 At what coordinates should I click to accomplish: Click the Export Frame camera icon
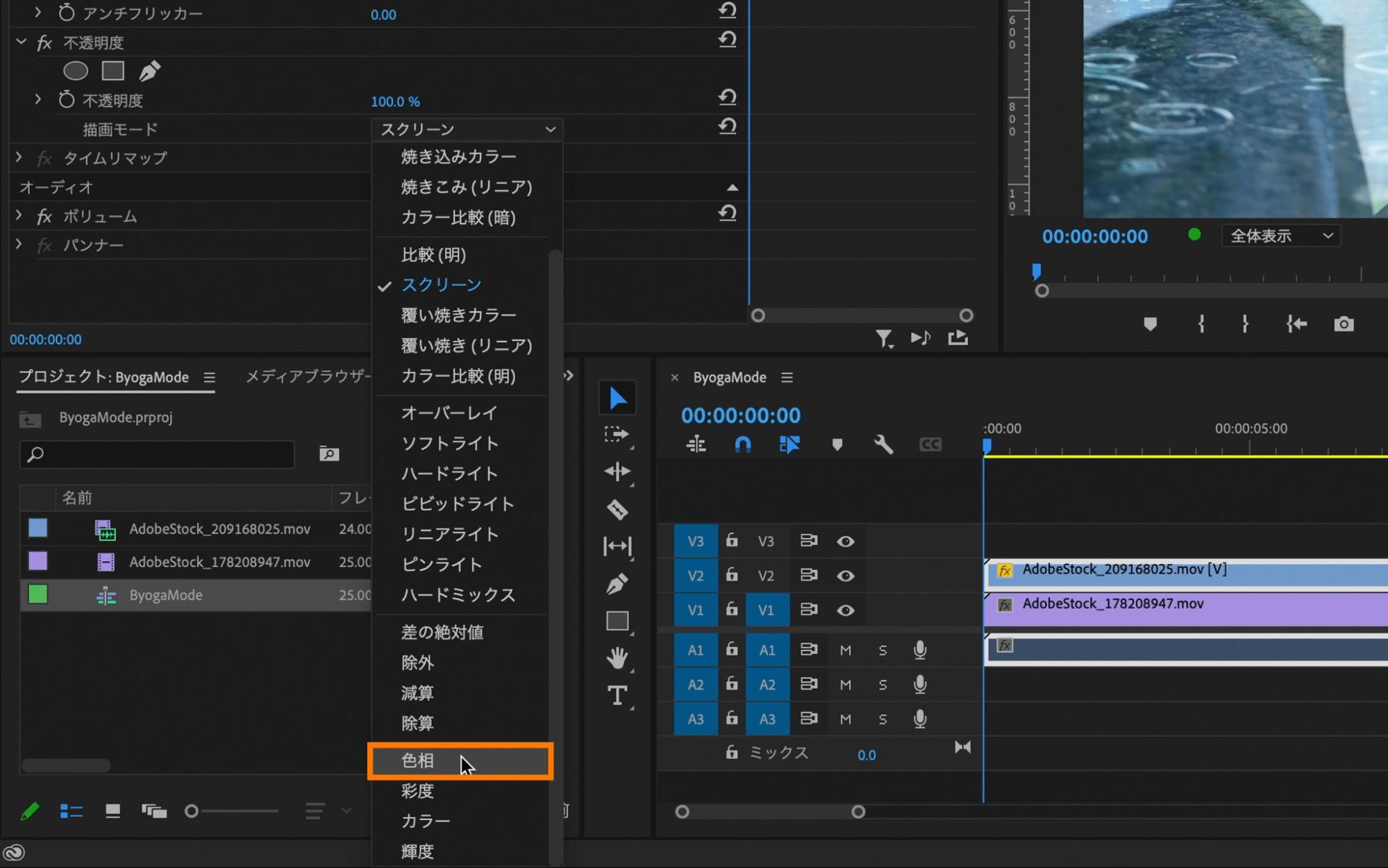point(1344,324)
